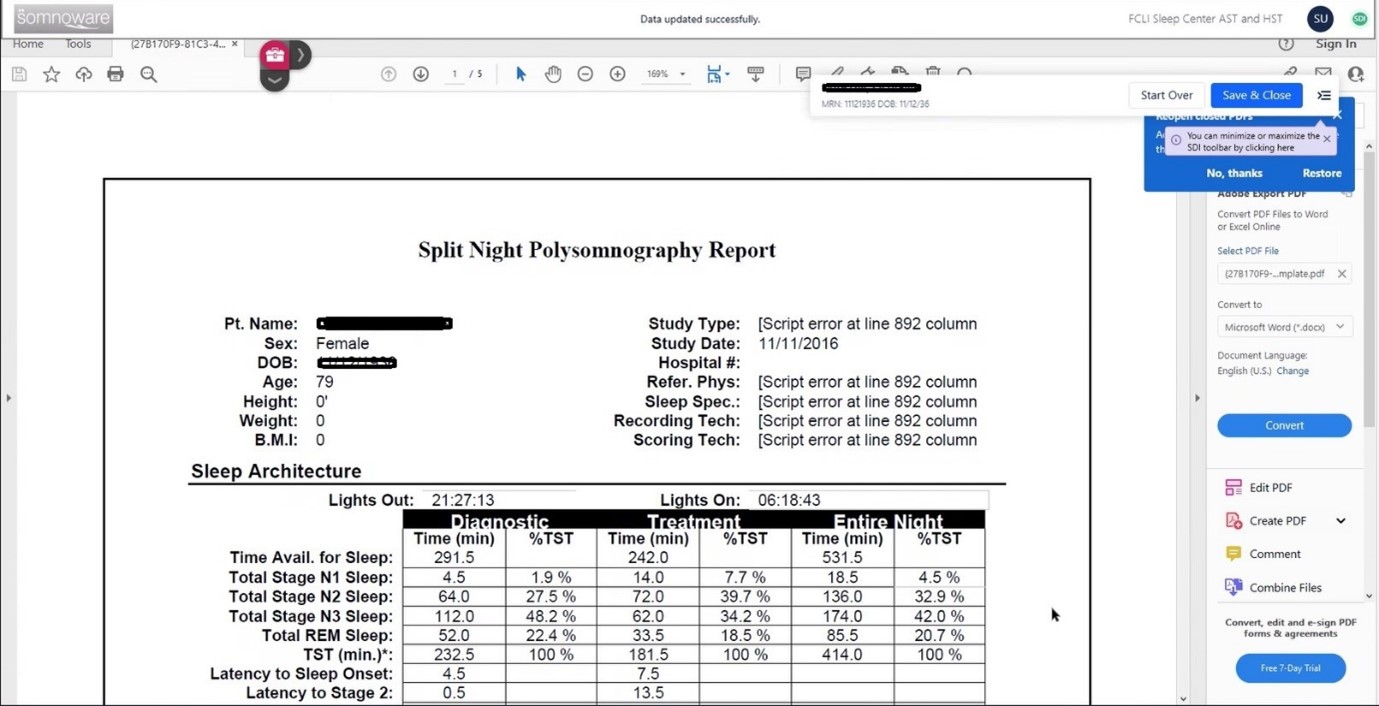1379x706 pixels.
Task: Go to next page arrow
Action: (421, 74)
